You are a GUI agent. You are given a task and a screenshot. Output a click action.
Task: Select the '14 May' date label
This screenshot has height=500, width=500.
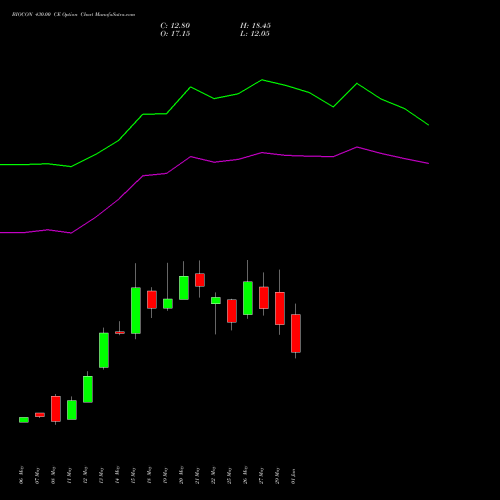point(118,475)
